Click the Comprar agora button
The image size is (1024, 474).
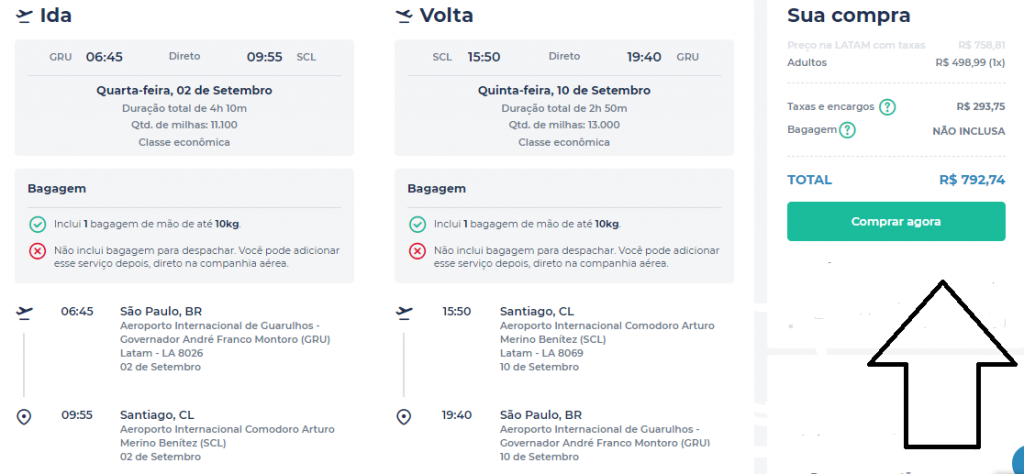[x=895, y=221]
